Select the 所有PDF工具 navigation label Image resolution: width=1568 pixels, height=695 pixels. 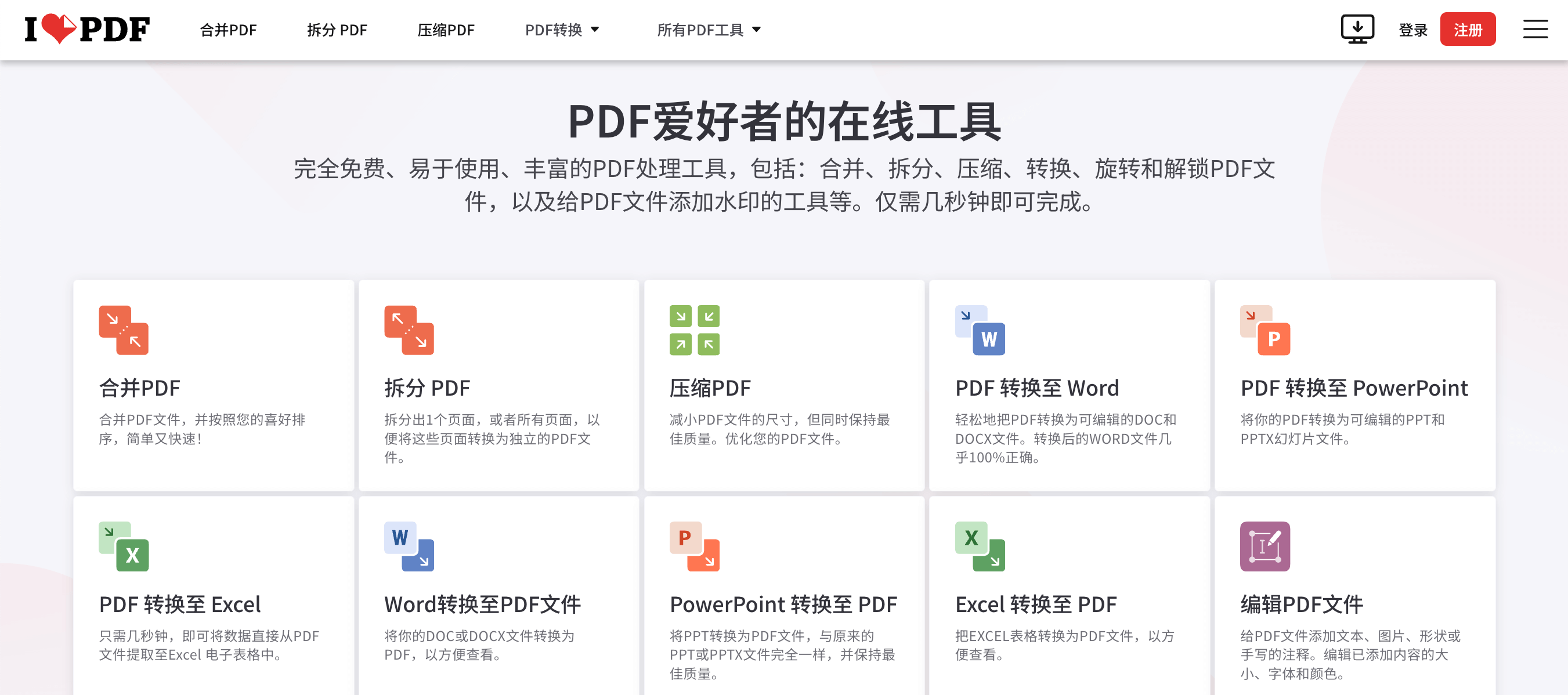[700, 30]
